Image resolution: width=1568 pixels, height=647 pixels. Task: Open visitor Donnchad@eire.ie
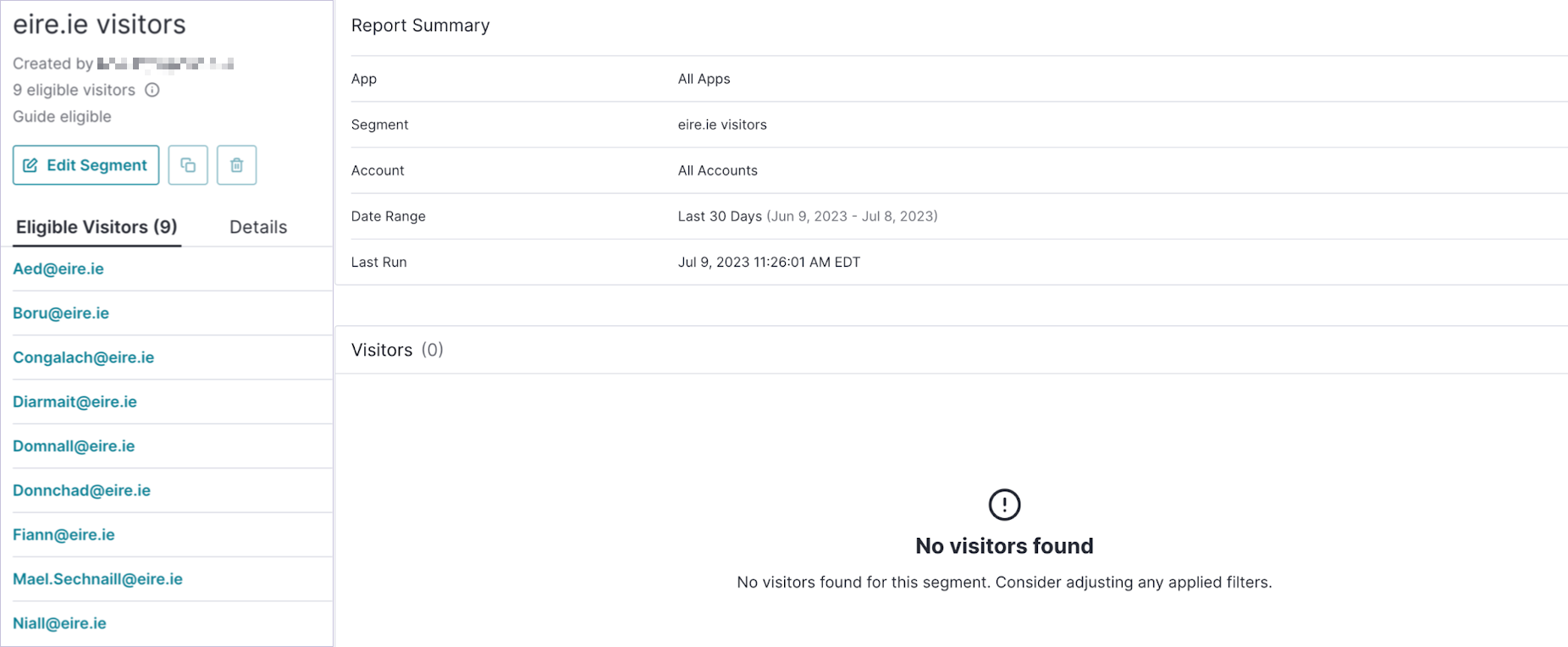click(81, 490)
